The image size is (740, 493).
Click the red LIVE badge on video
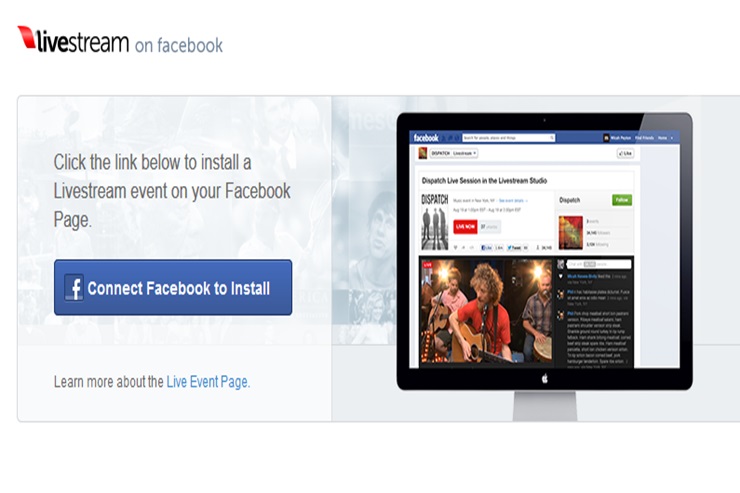[x=429, y=262]
